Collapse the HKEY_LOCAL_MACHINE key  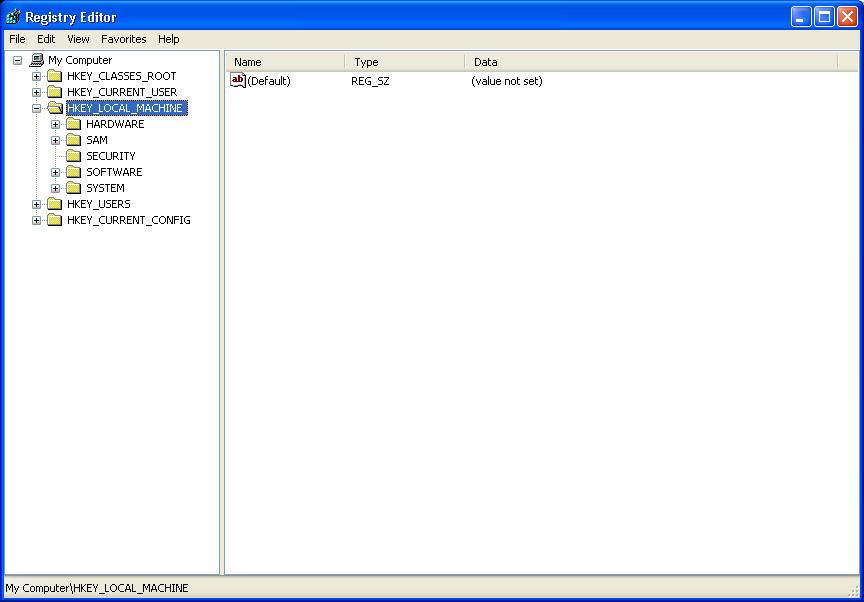click(36, 109)
